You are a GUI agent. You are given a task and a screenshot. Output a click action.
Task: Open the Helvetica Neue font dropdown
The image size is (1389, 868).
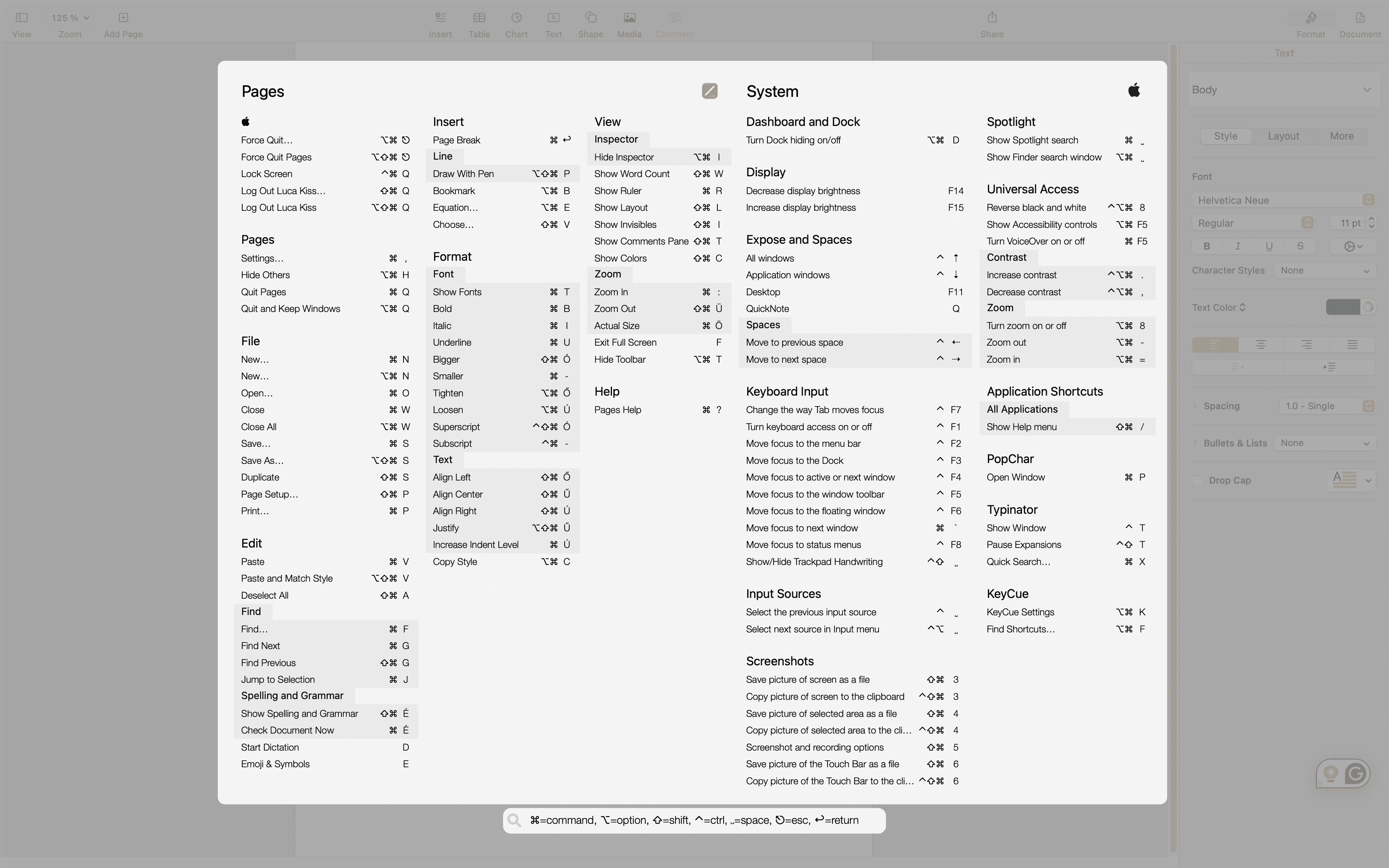(1283, 200)
